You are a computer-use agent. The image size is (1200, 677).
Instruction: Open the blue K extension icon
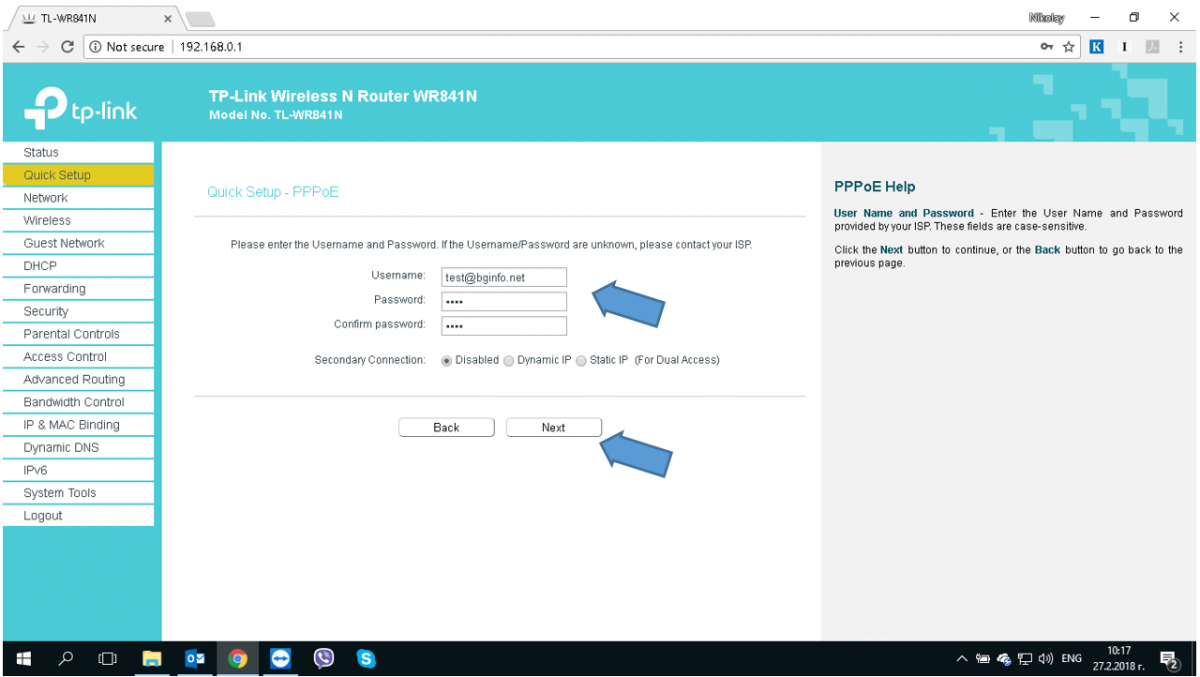pos(1097,47)
